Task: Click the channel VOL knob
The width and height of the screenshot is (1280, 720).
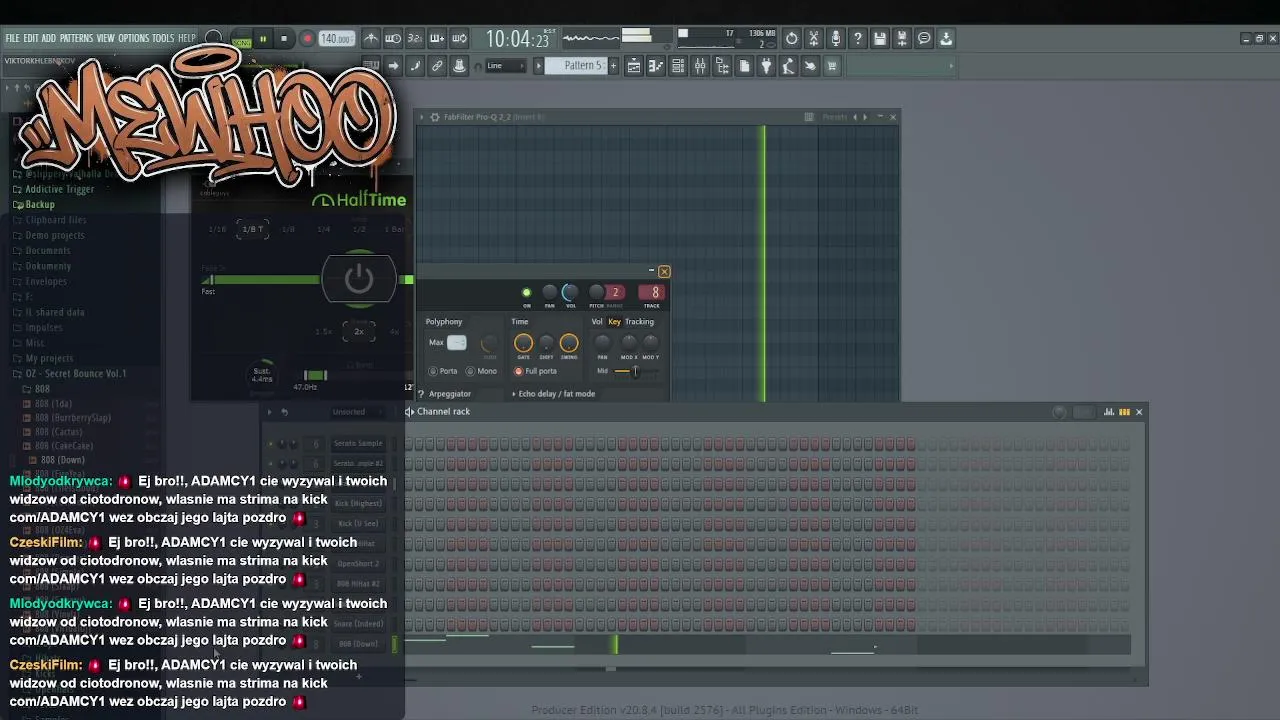Action: (x=569, y=292)
